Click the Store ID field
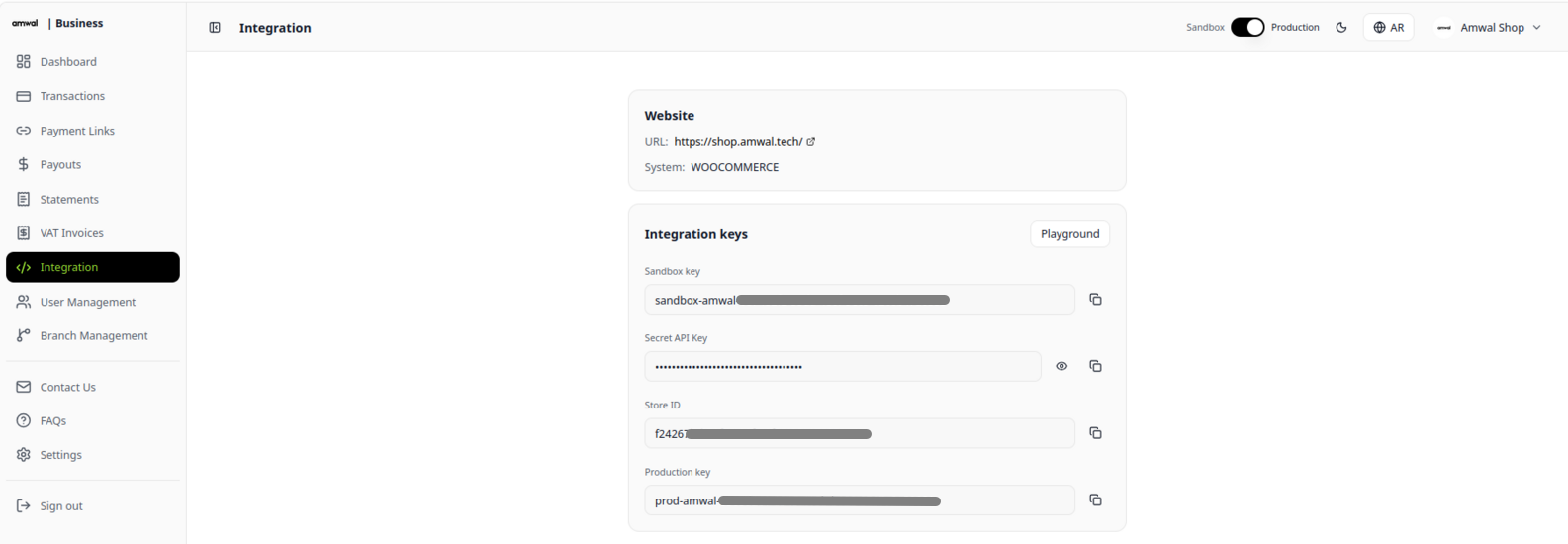This screenshot has width=1568, height=544. [x=860, y=433]
